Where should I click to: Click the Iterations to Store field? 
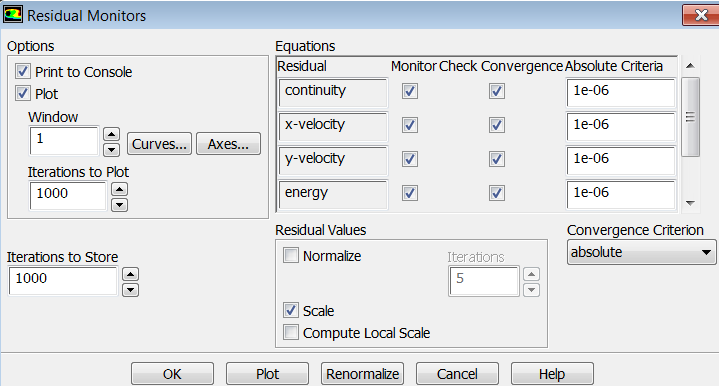(63, 281)
